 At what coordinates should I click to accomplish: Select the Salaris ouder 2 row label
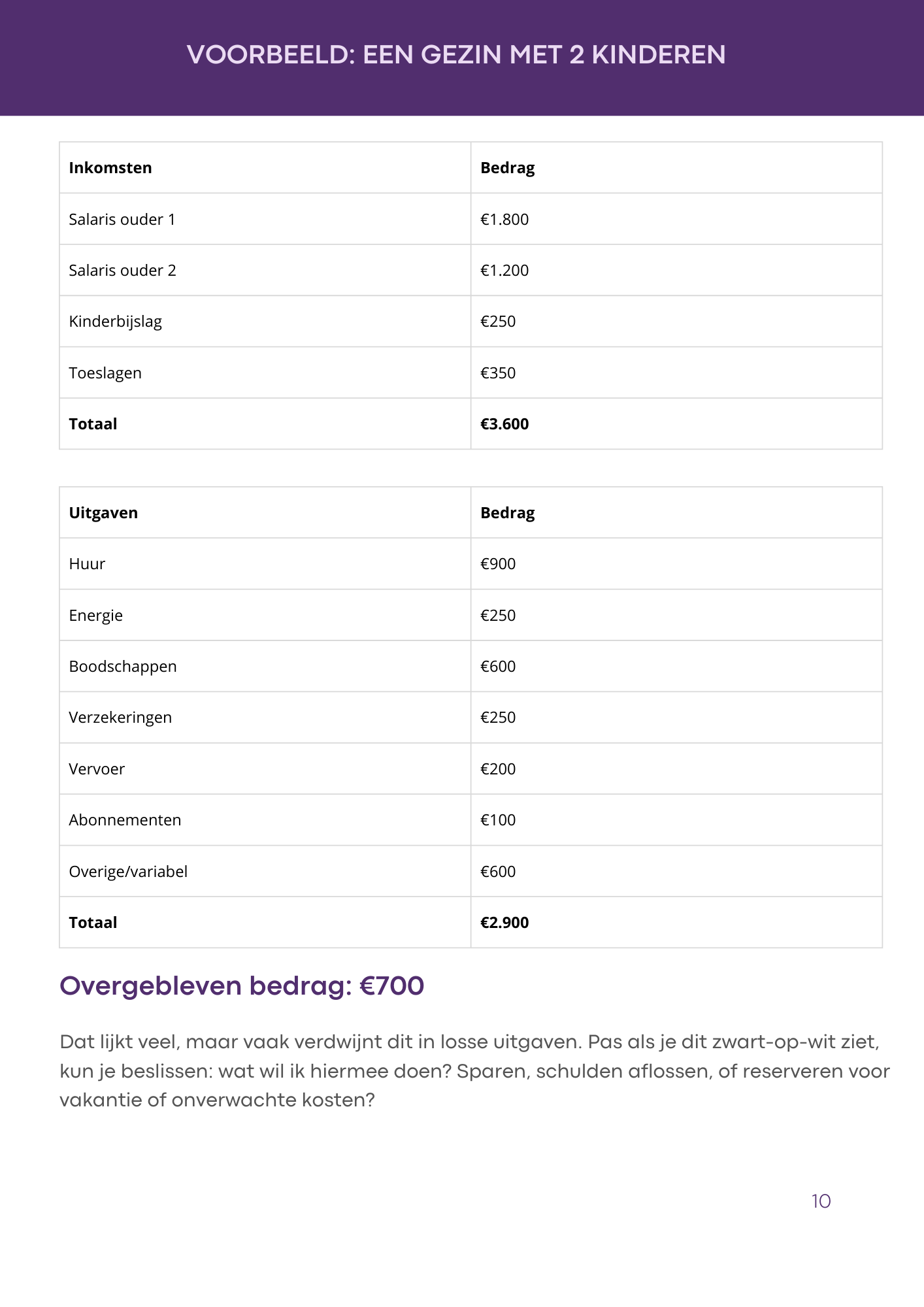click(123, 271)
